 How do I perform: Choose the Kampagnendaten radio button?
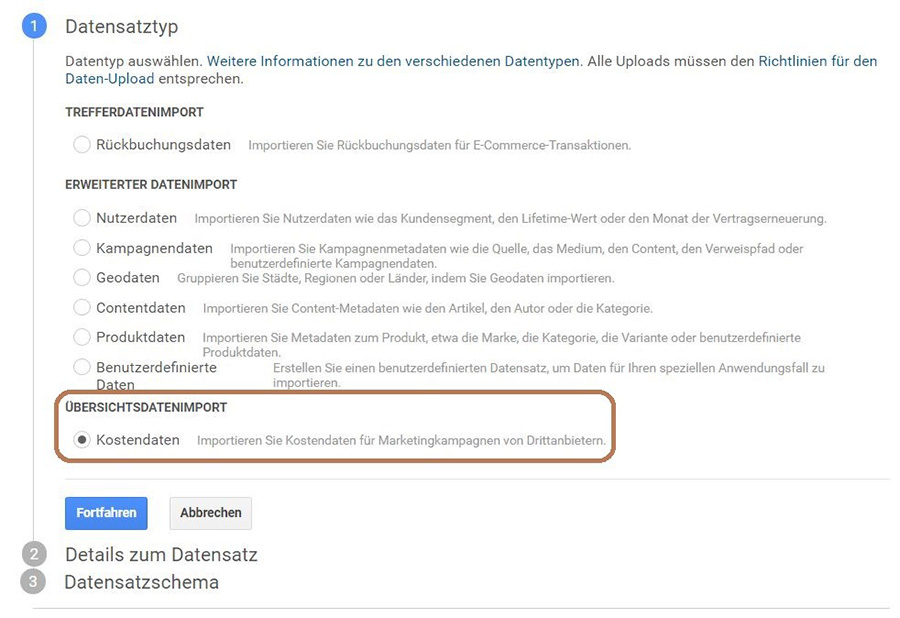[82, 248]
